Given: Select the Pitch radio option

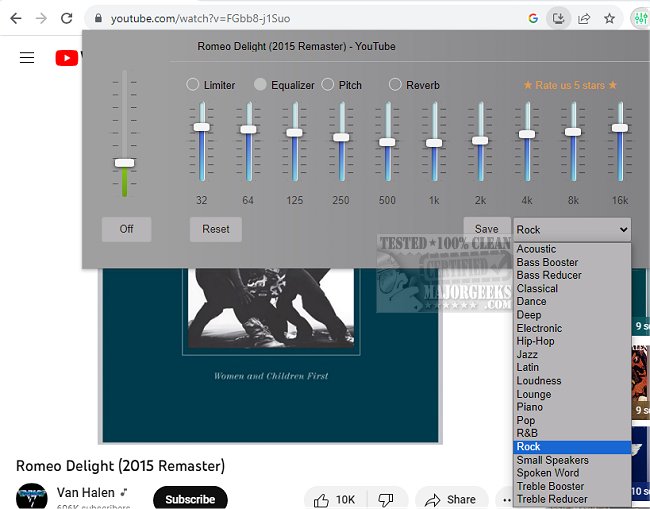Looking at the screenshot, I should (327, 85).
